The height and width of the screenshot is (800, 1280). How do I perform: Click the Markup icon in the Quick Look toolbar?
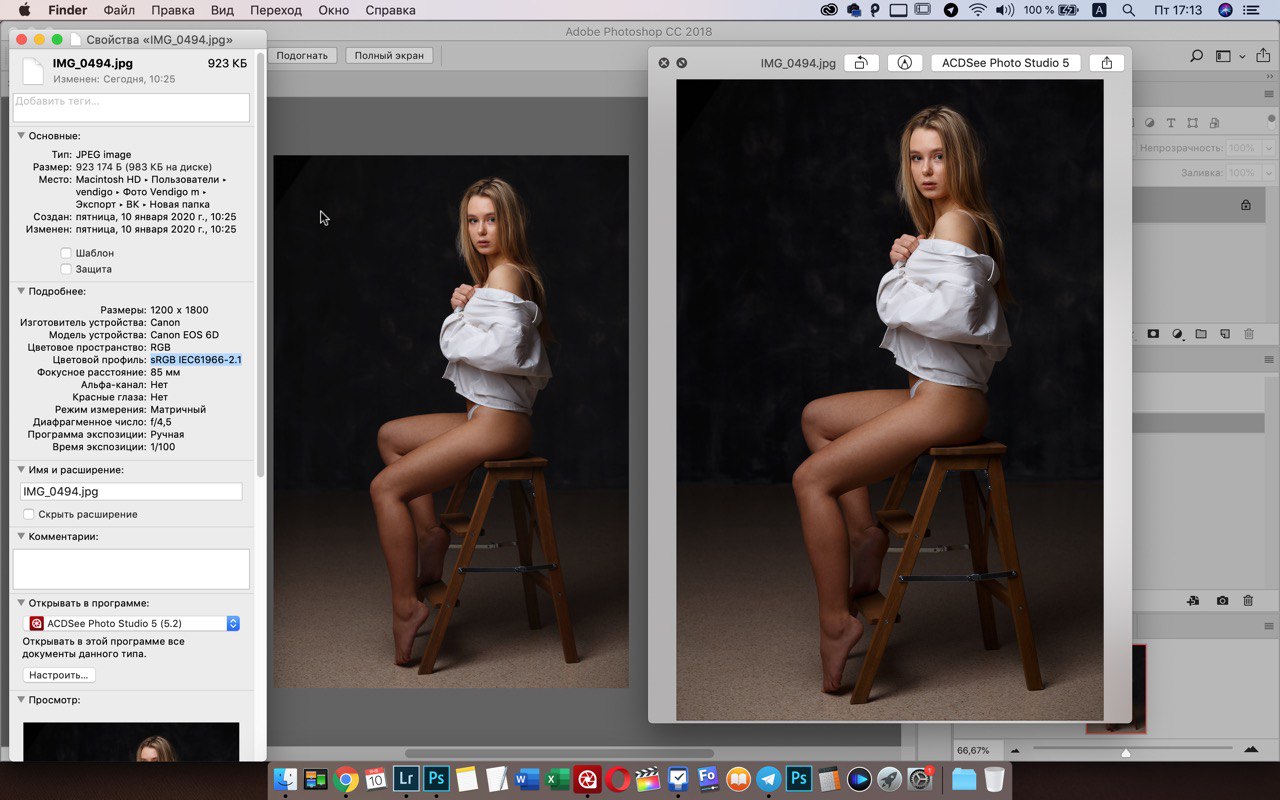905,63
